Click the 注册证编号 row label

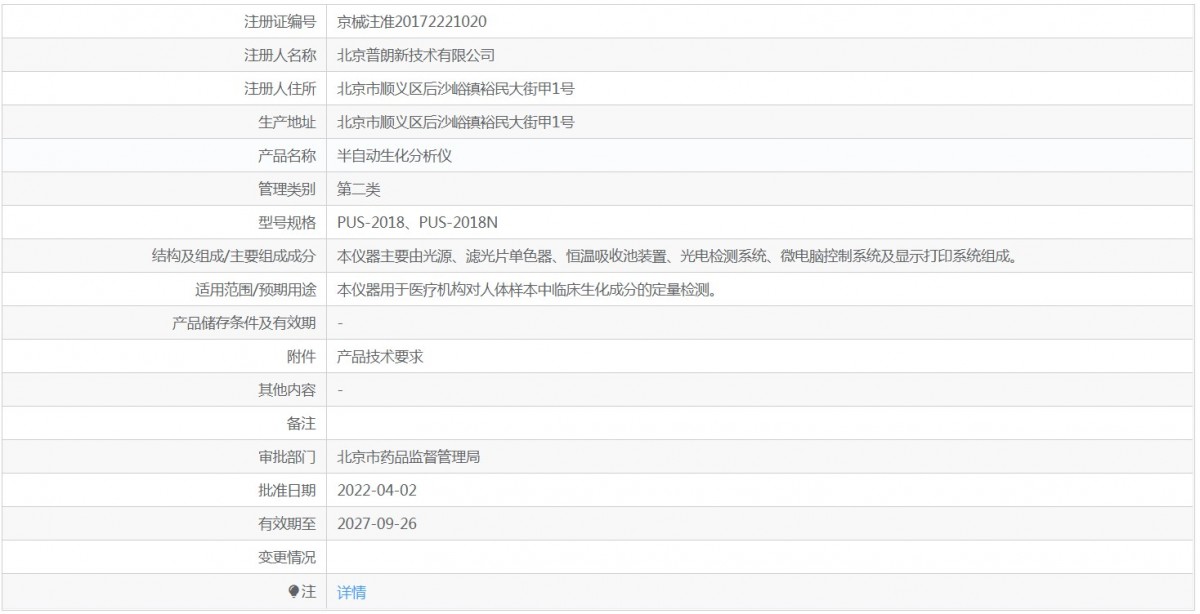click(280, 21)
